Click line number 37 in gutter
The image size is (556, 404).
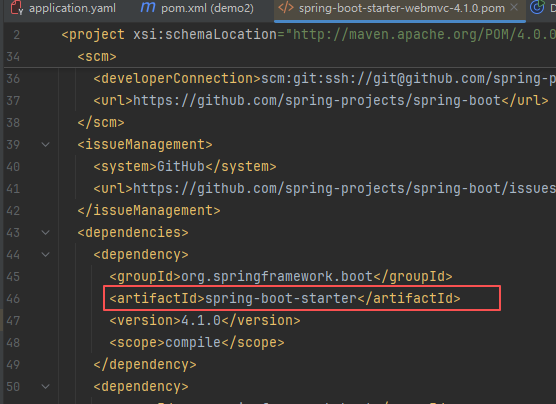[x=13, y=101]
